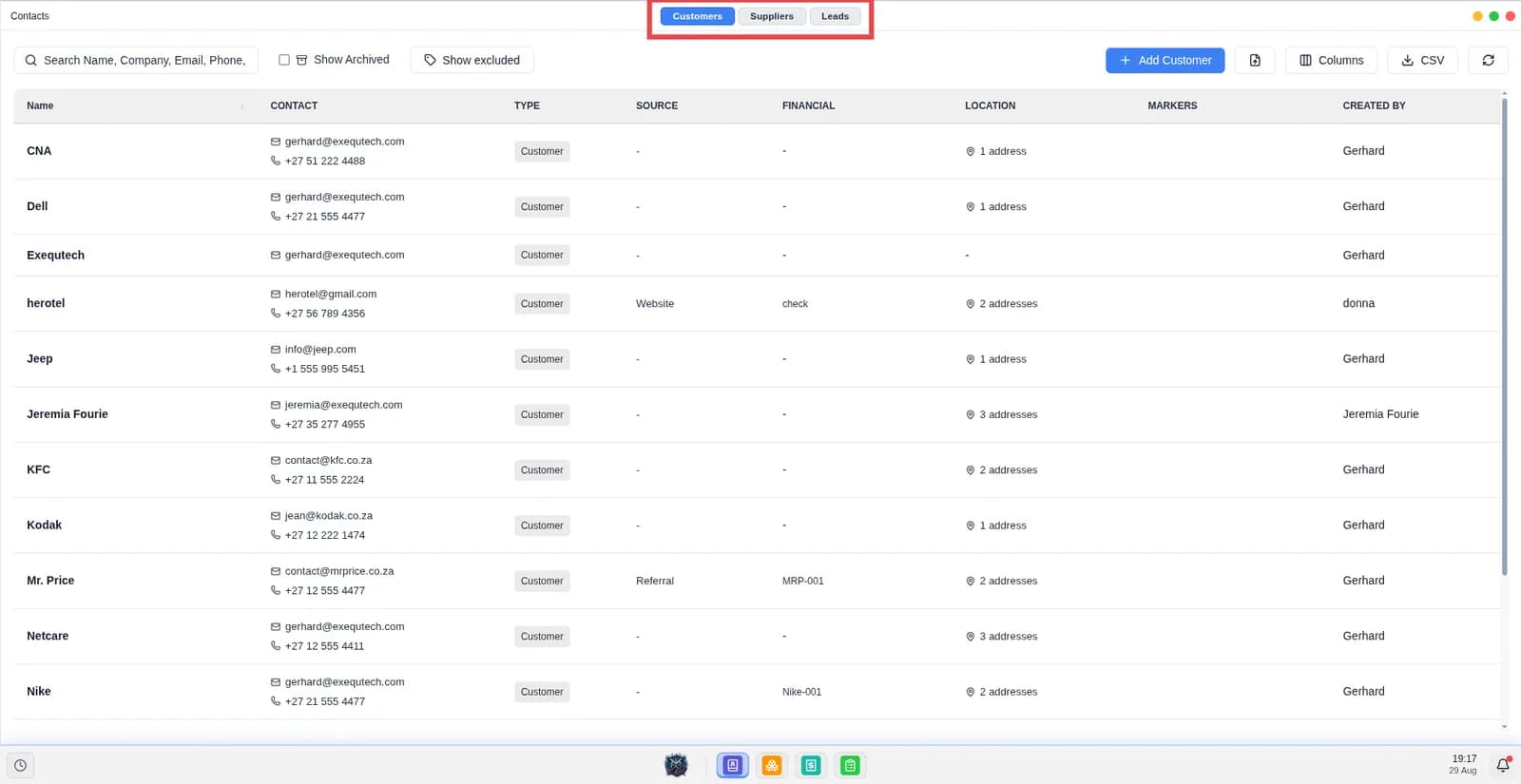Click email info@jeep.com
The height and width of the screenshot is (784, 1521).
point(320,350)
